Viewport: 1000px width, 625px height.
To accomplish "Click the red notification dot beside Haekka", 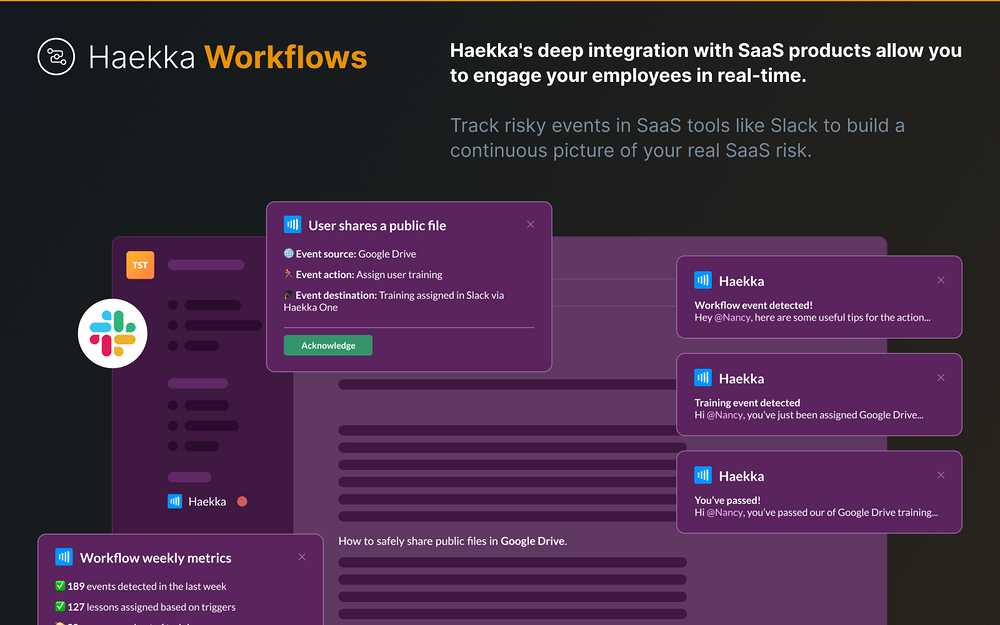I will (x=242, y=501).
